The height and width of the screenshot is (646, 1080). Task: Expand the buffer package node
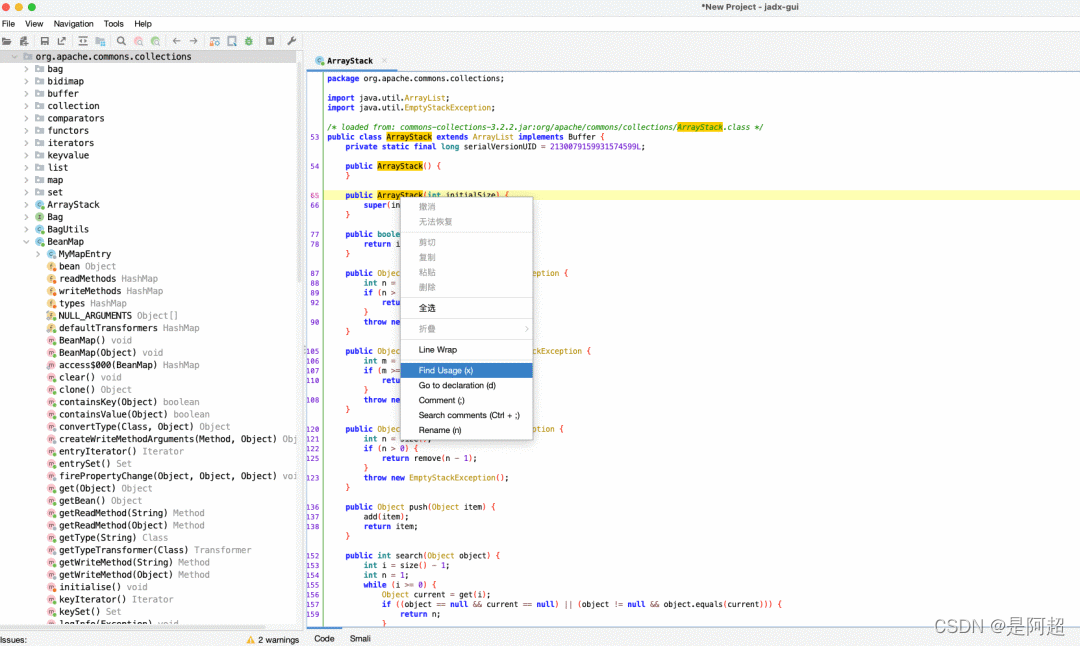click(27, 94)
